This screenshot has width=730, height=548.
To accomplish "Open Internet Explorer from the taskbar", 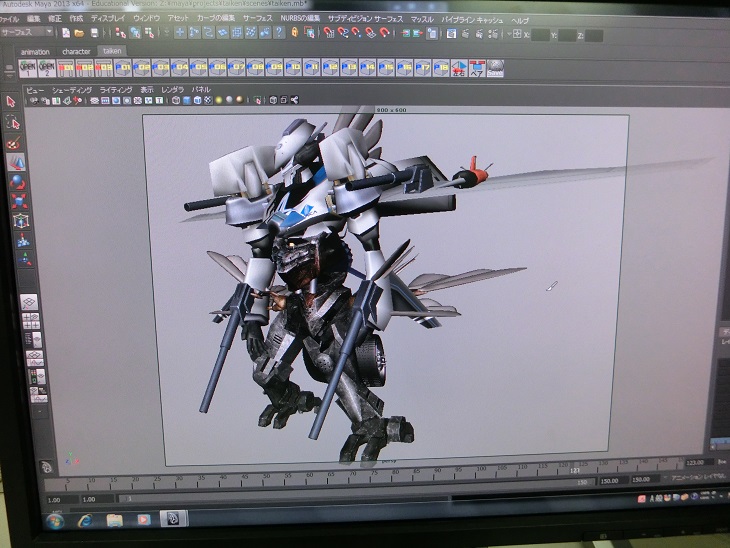I will pyautogui.click(x=86, y=519).
